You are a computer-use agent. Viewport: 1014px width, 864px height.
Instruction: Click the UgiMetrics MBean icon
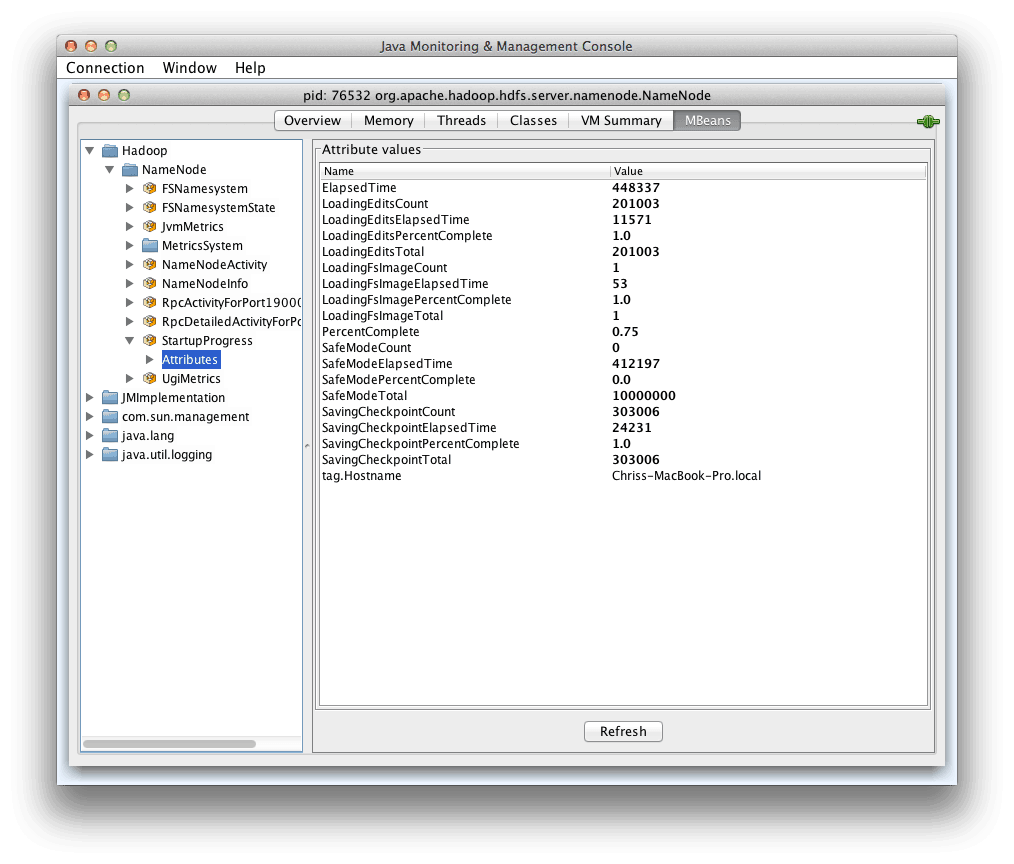149,378
